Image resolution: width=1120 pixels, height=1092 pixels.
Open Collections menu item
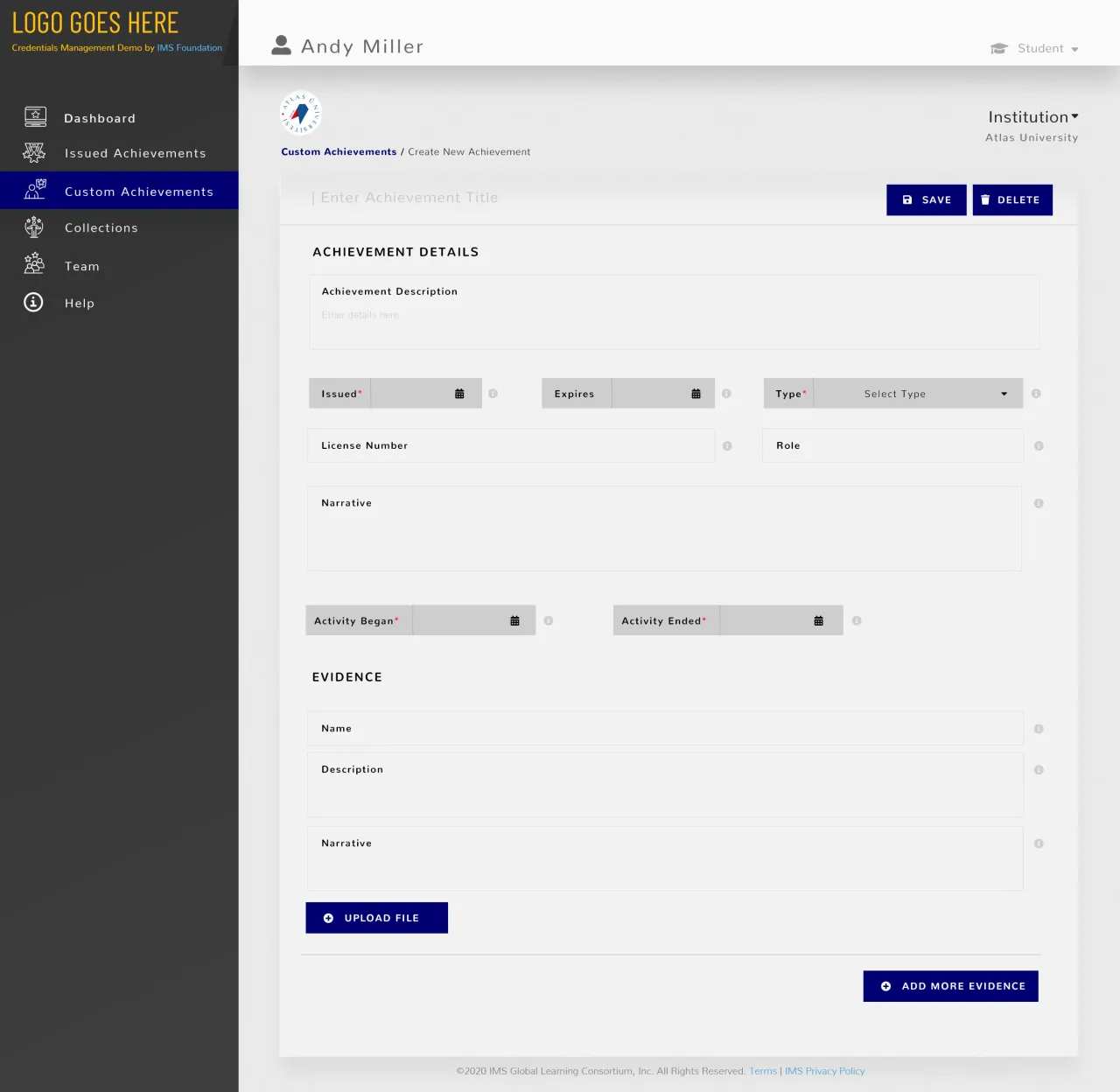click(x=101, y=227)
